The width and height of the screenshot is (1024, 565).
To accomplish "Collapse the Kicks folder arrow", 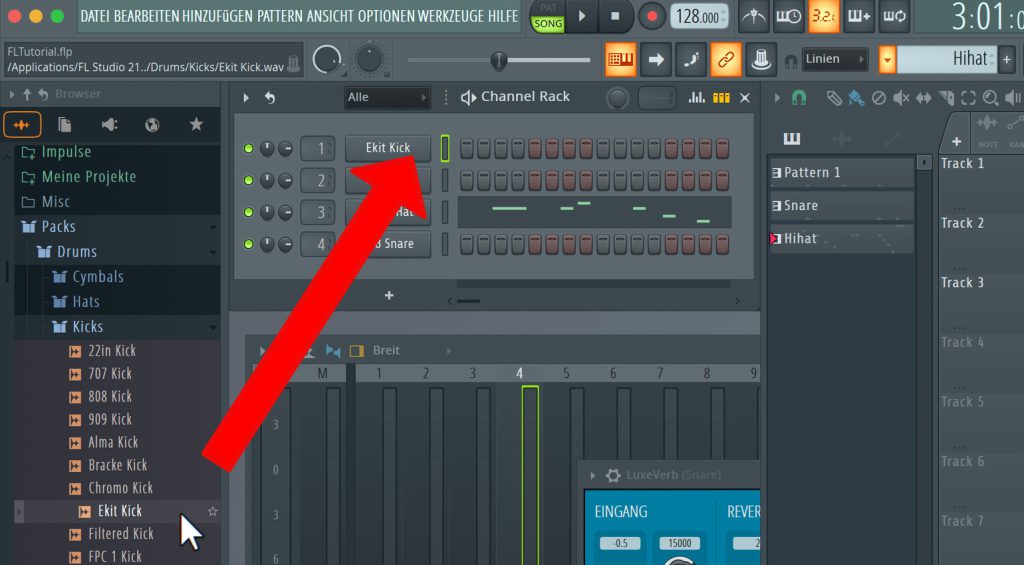I will click(x=213, y=327).
